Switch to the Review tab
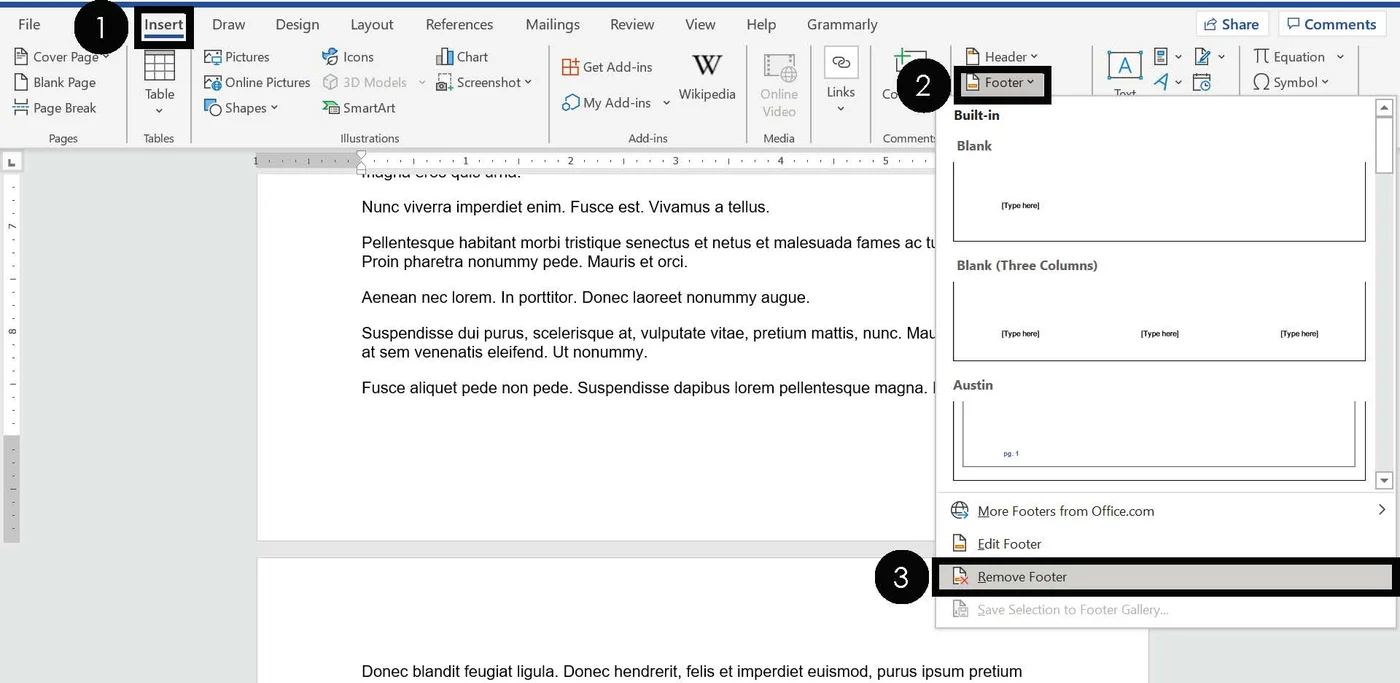Viewport: 1400px width, 683px height. point(632,24)
